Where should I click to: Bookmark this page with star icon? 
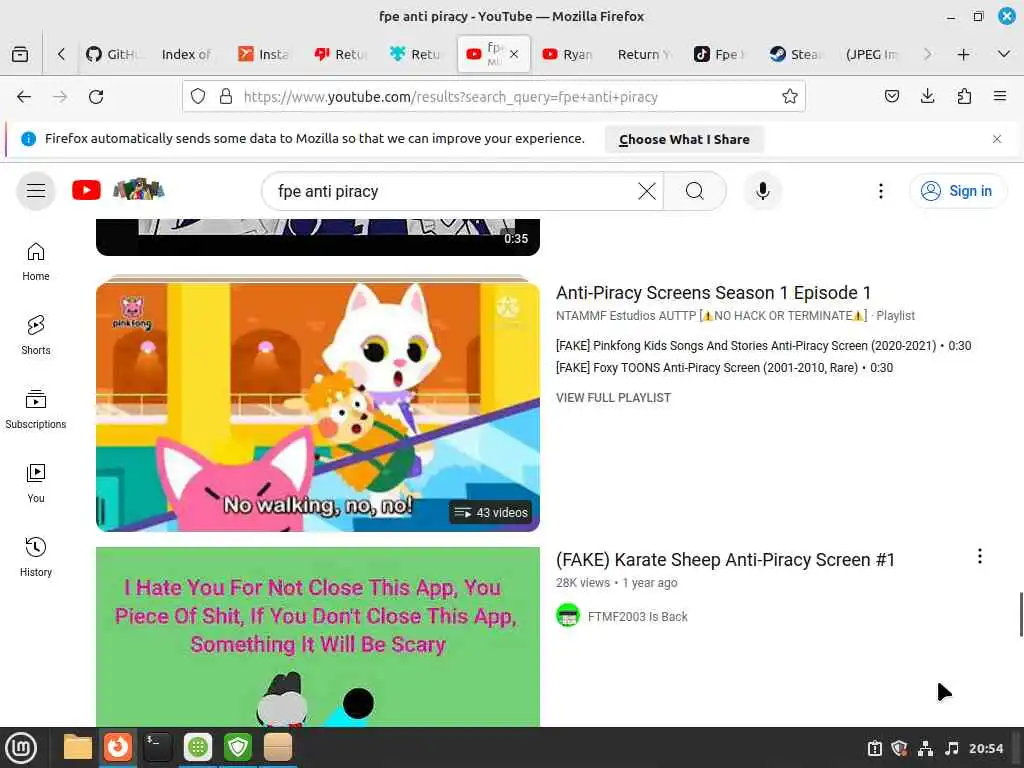[790, 97]
